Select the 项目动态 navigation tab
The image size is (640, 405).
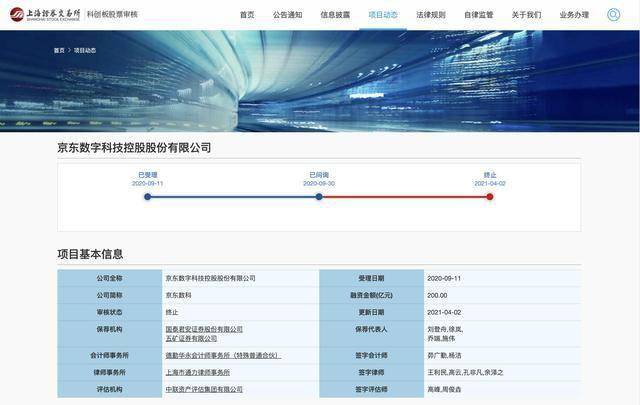(x=383, y=15)
